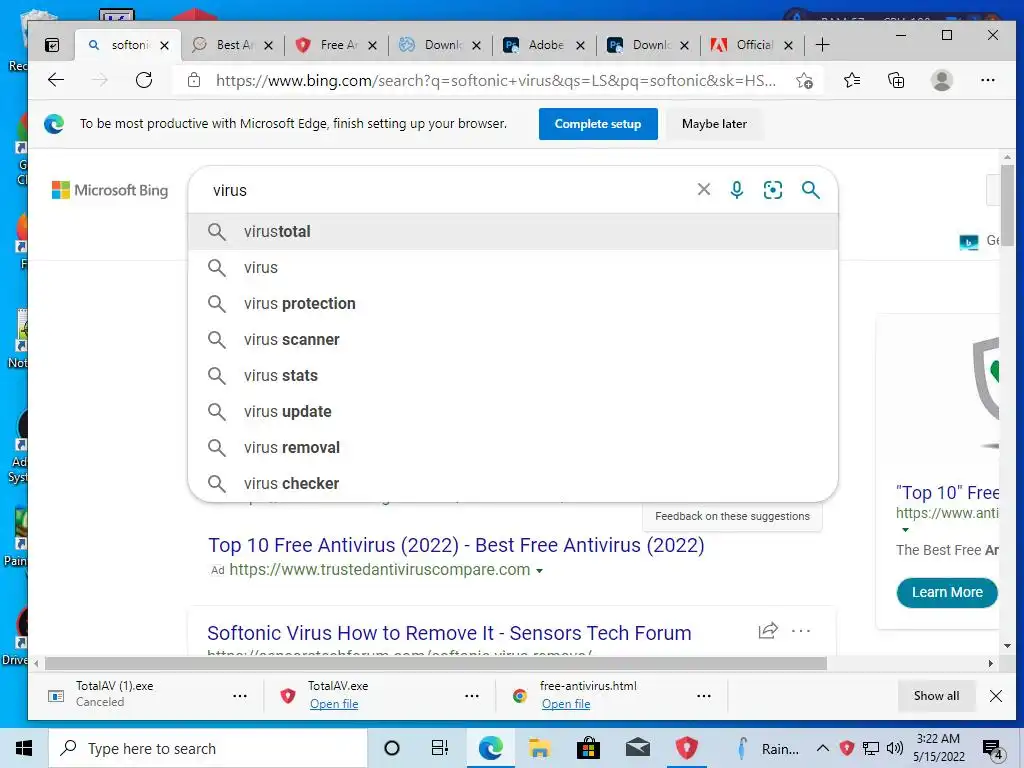The height and width of the screenshot is (768, 1024).
Task: Select the virus protection suggestion
Action: [x=513, y=303]
